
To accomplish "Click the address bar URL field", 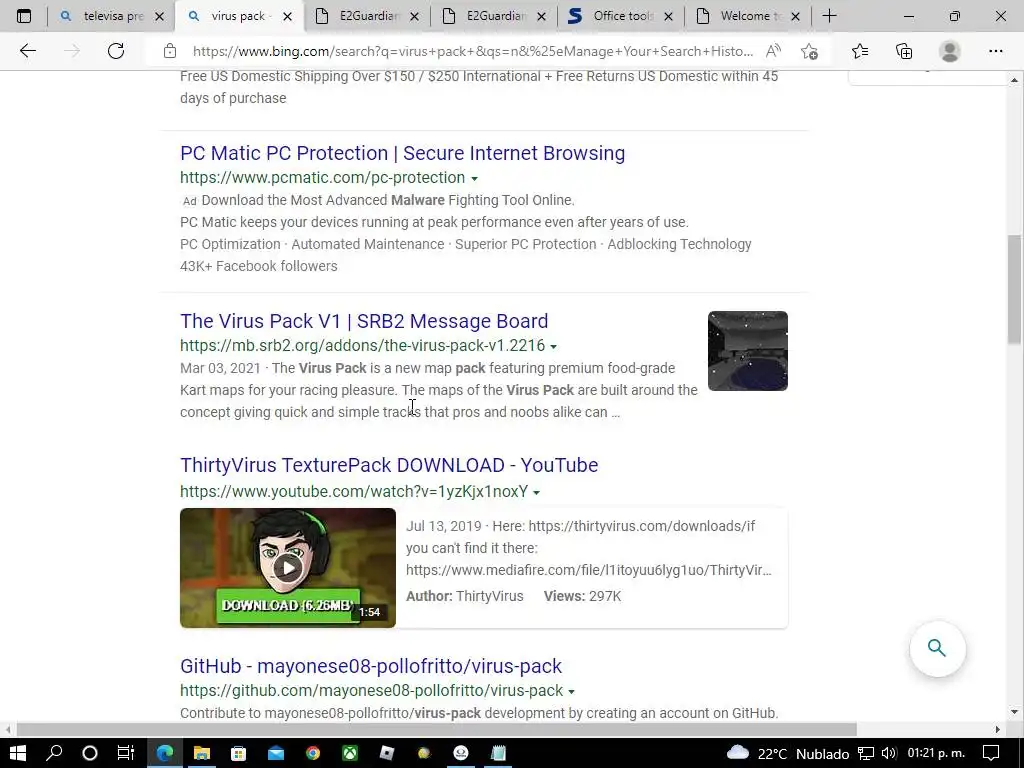I will [x=472, y=51].
